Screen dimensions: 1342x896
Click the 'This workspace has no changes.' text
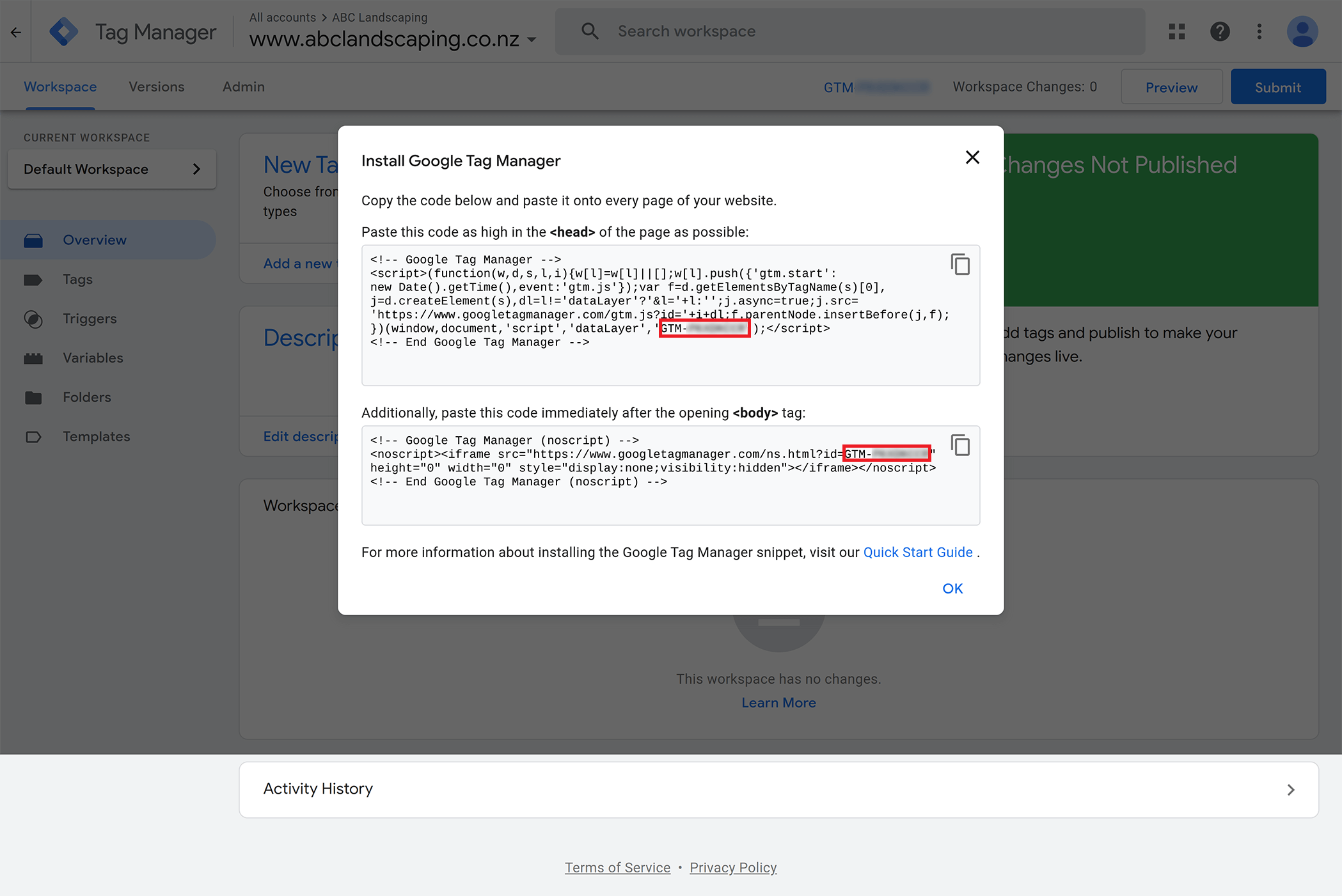(778, 679)
